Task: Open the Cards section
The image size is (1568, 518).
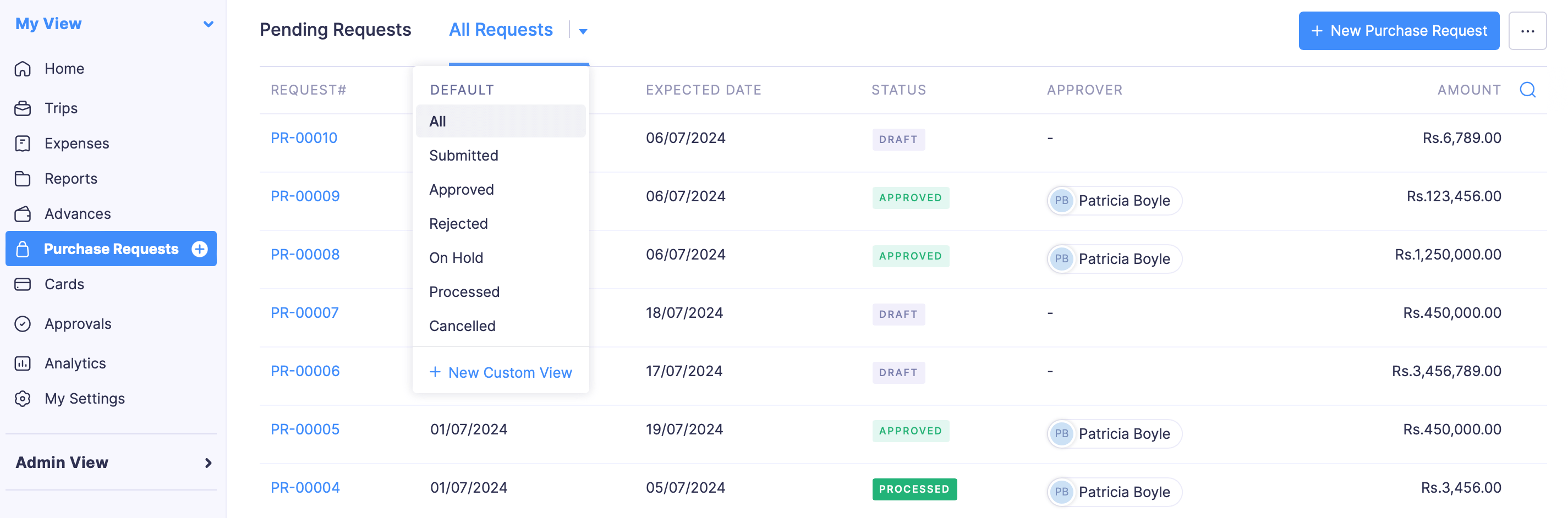Action: [64, 284]
